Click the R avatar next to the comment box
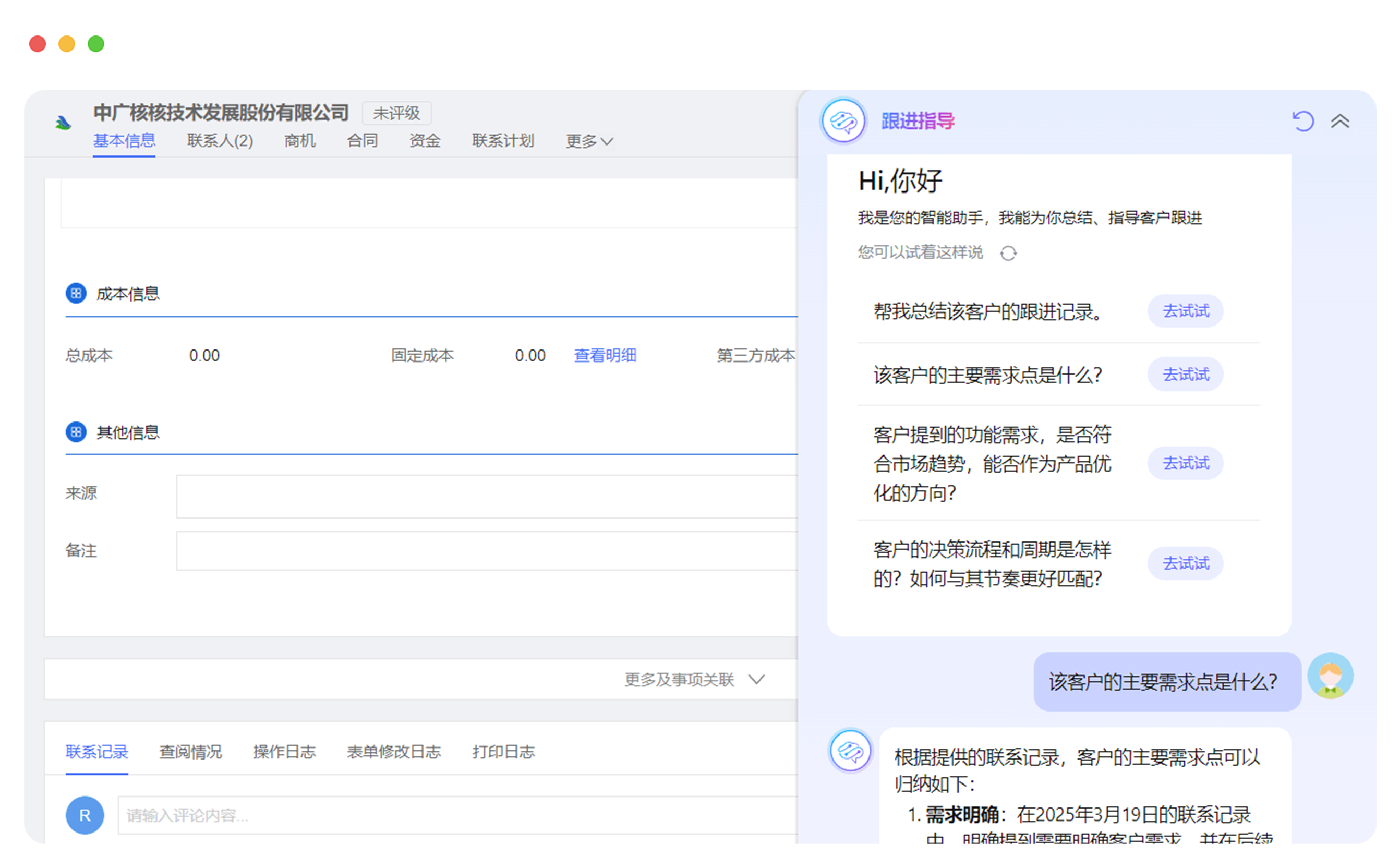This screenshot has width=1400, height=868. coord(85,815)
